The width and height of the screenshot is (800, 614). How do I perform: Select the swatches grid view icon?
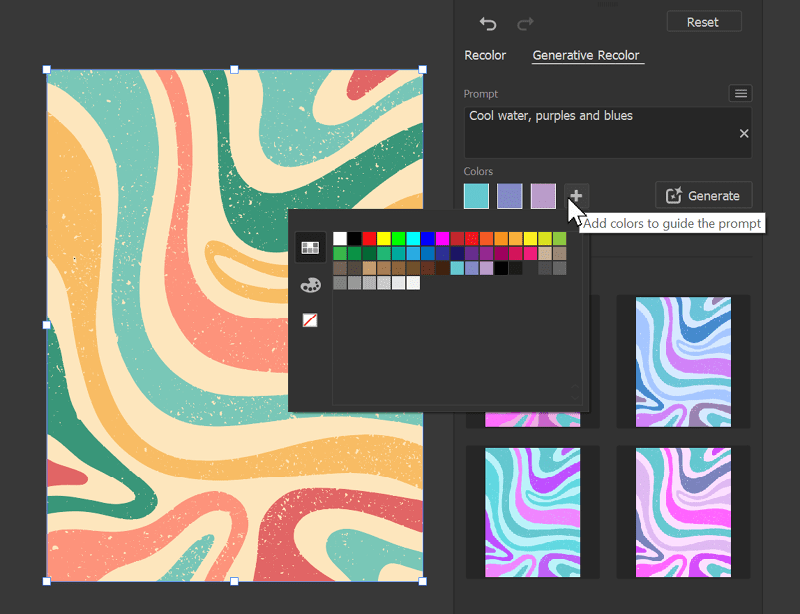pyautogui.click(x=310, y=248)
